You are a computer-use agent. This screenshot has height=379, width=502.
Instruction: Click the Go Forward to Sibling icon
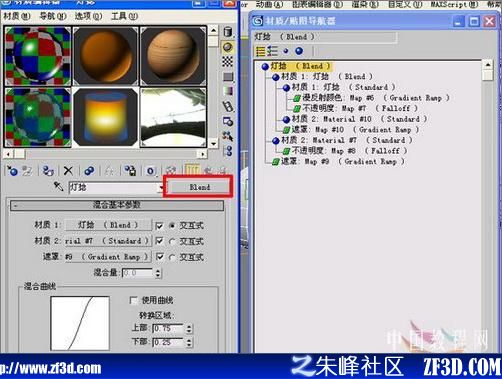coord(222,171)
